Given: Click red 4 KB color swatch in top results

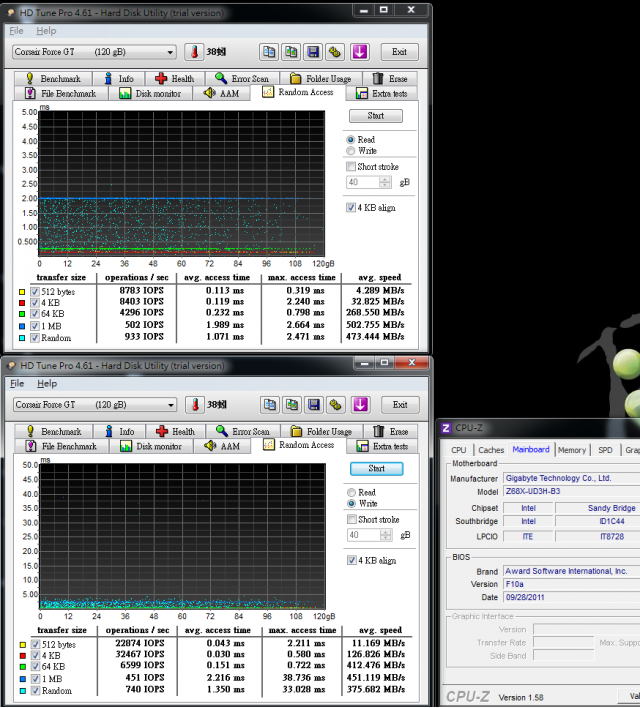Looking at the screenshot, I should pyautogui.click(x=22, y=303).
